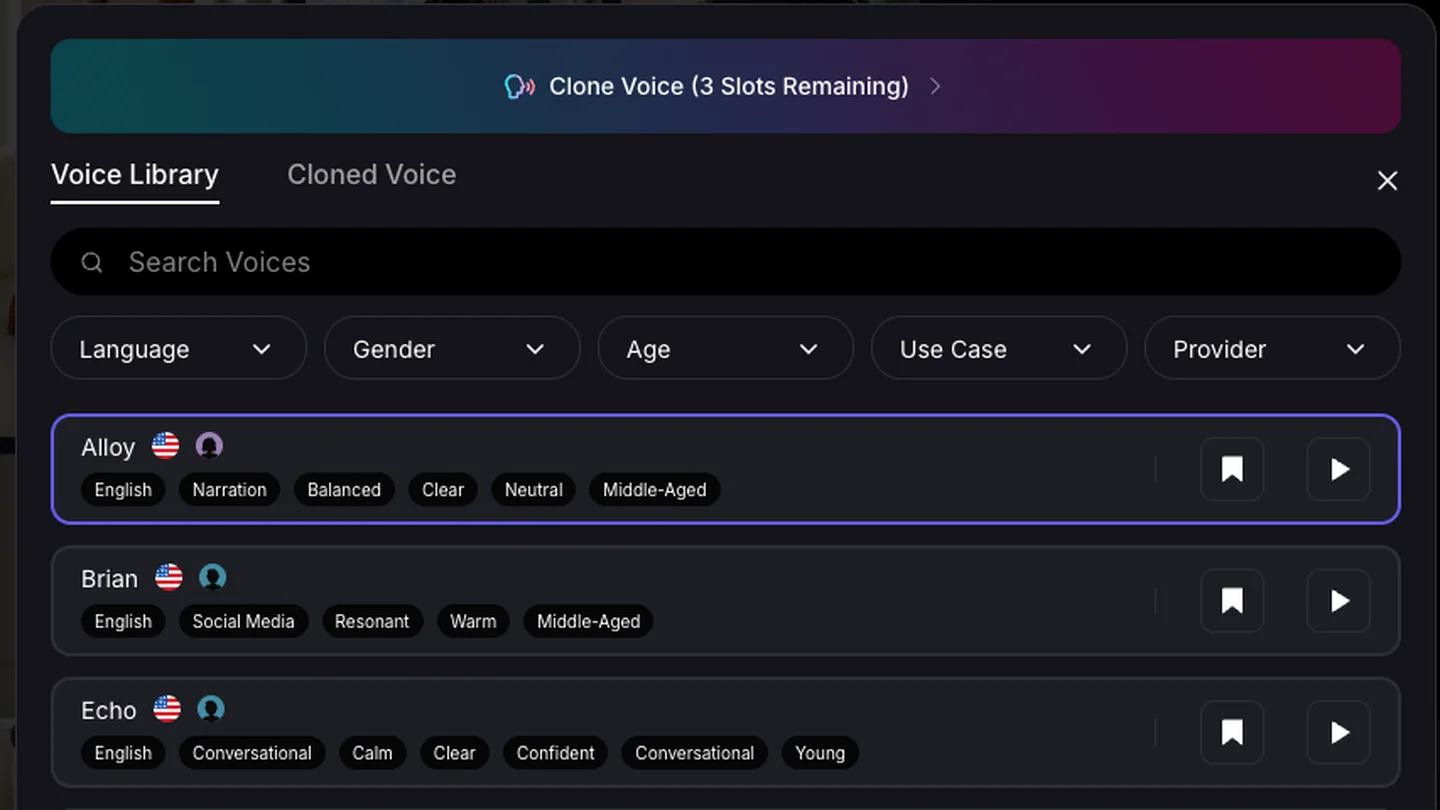Click Alloy's English tag
Viewport: 1440px width, 810px height.
coord(123,490)
